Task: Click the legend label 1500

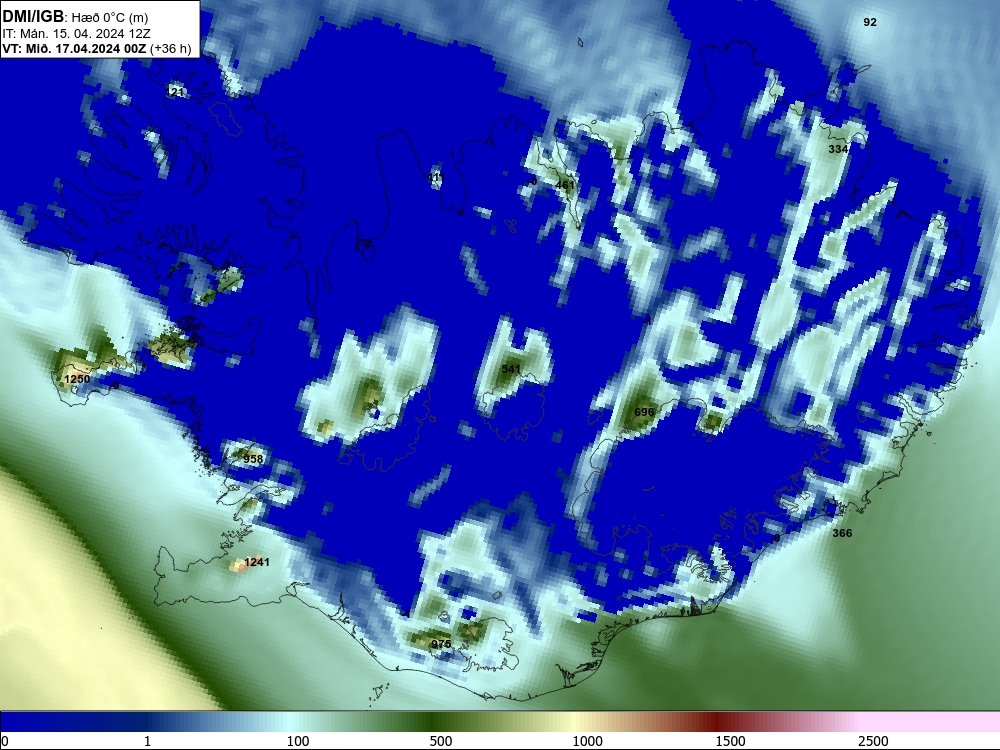Action: [730, 741]
